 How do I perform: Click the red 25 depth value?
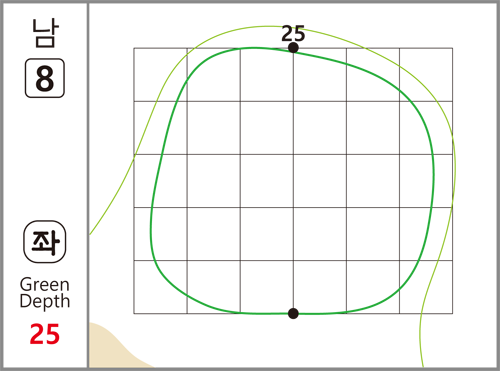coord(45,334)
